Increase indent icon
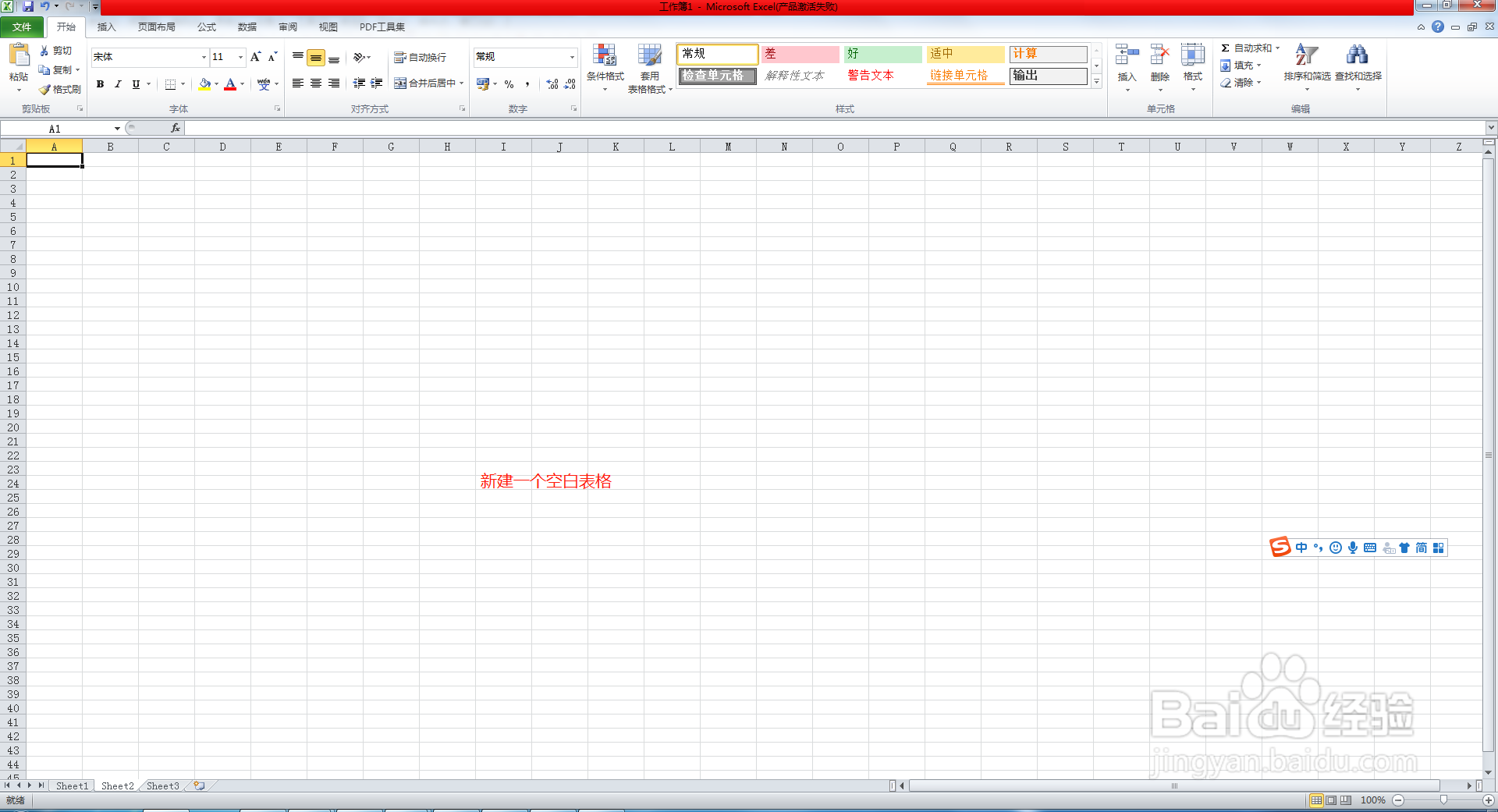The height and width of the screenshot is (812, 1498). 377,83
